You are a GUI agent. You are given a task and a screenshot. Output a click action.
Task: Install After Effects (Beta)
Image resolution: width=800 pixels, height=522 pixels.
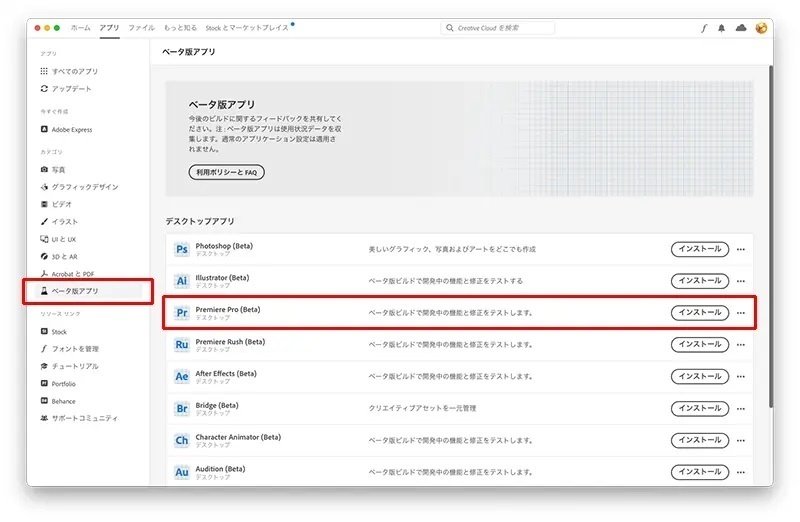coord(699,376)
